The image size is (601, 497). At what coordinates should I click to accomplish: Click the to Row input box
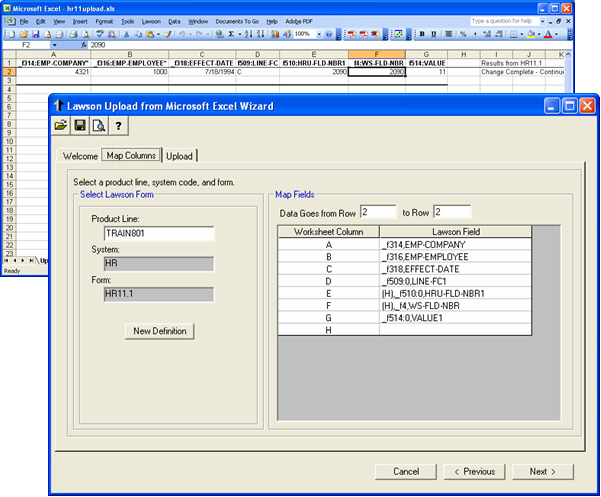coord(452,212)
